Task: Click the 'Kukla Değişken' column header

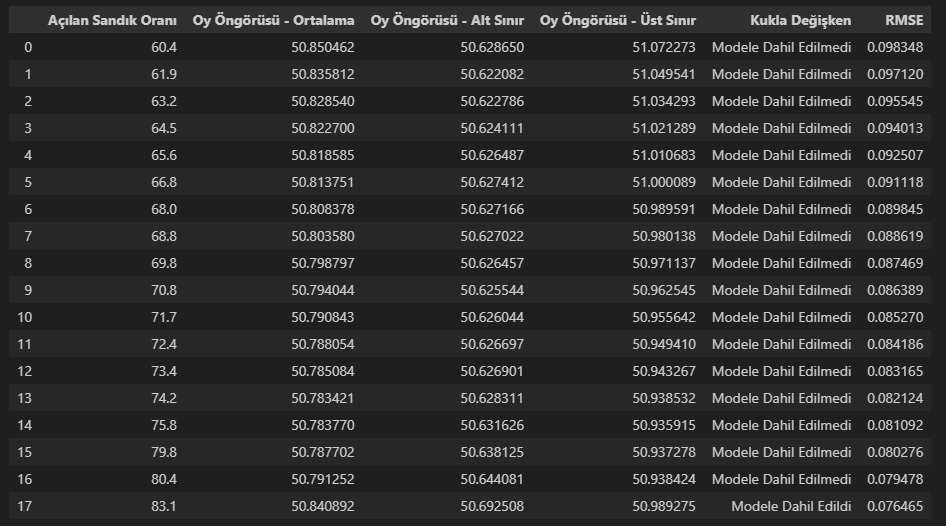Action: [x=800, y=20]
